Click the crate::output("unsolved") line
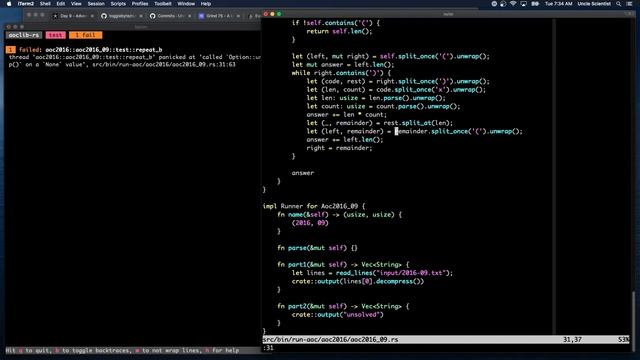Viewport: 640px width, 360px height. point(338,315)
